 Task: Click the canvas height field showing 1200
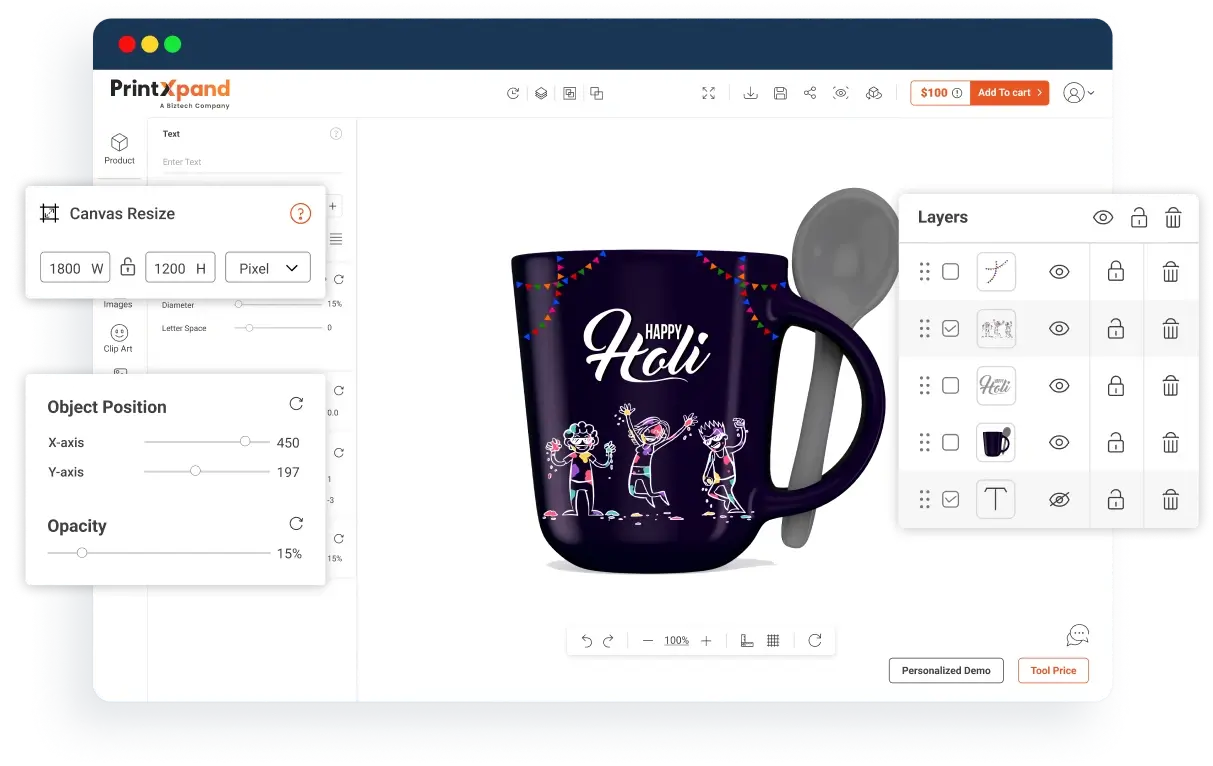click(180, 267)
